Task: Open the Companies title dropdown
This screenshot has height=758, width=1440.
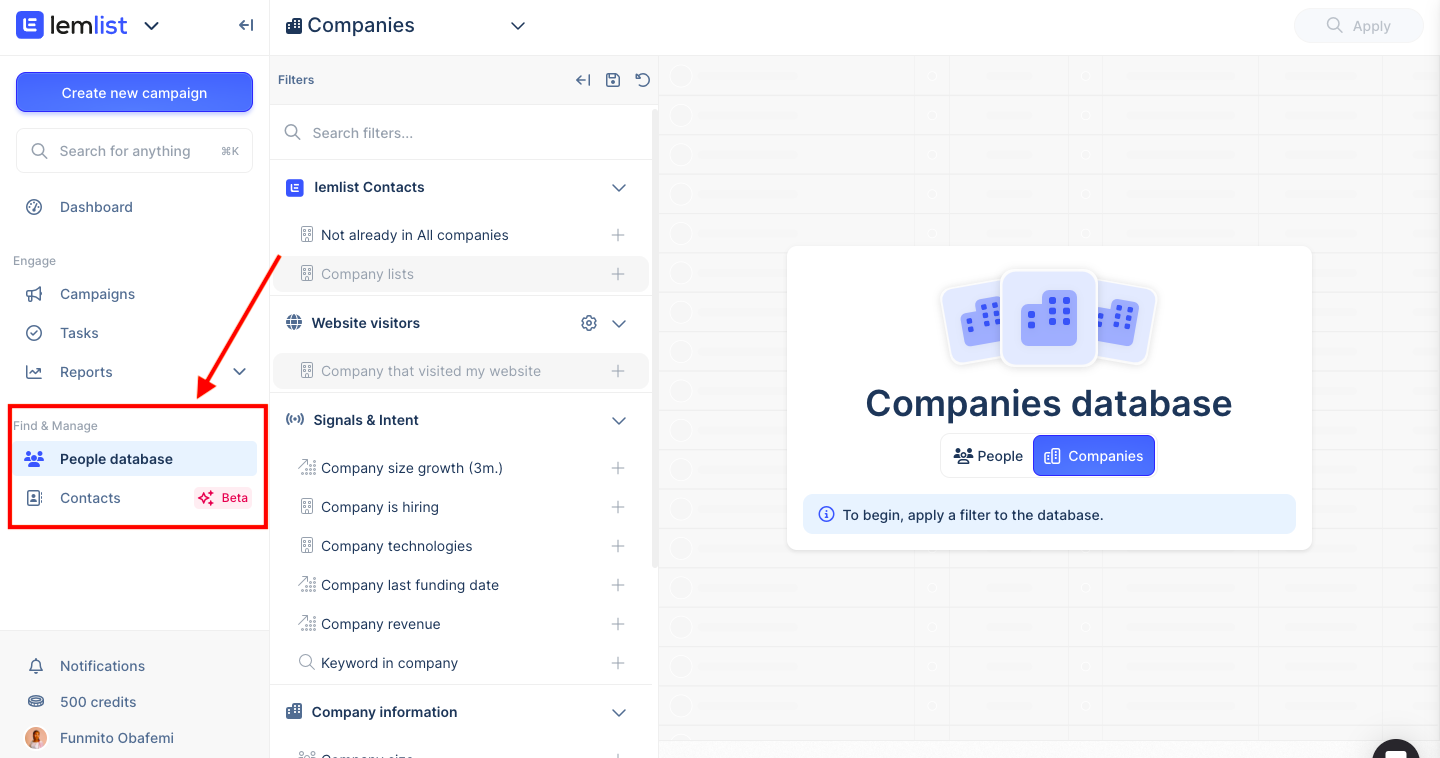Action: pyautogui.click(x=518, y=26)
